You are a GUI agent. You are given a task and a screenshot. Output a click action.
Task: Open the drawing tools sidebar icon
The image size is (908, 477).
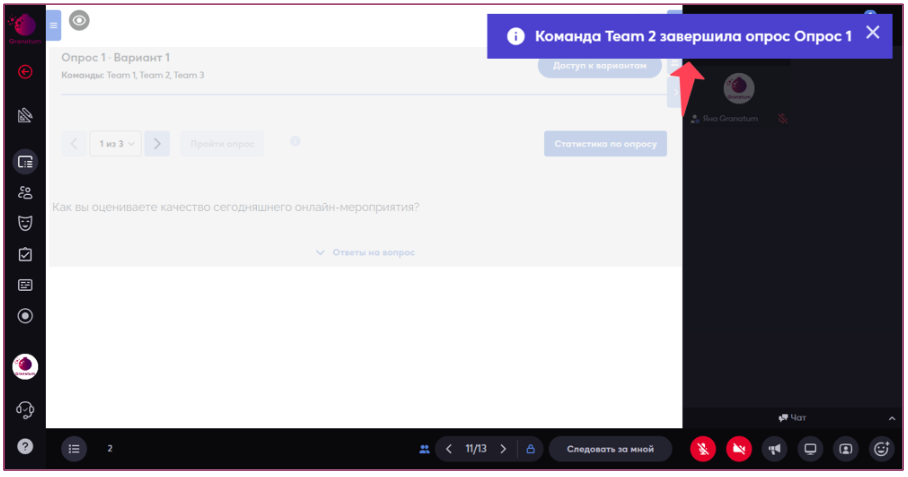click(25, 116)
